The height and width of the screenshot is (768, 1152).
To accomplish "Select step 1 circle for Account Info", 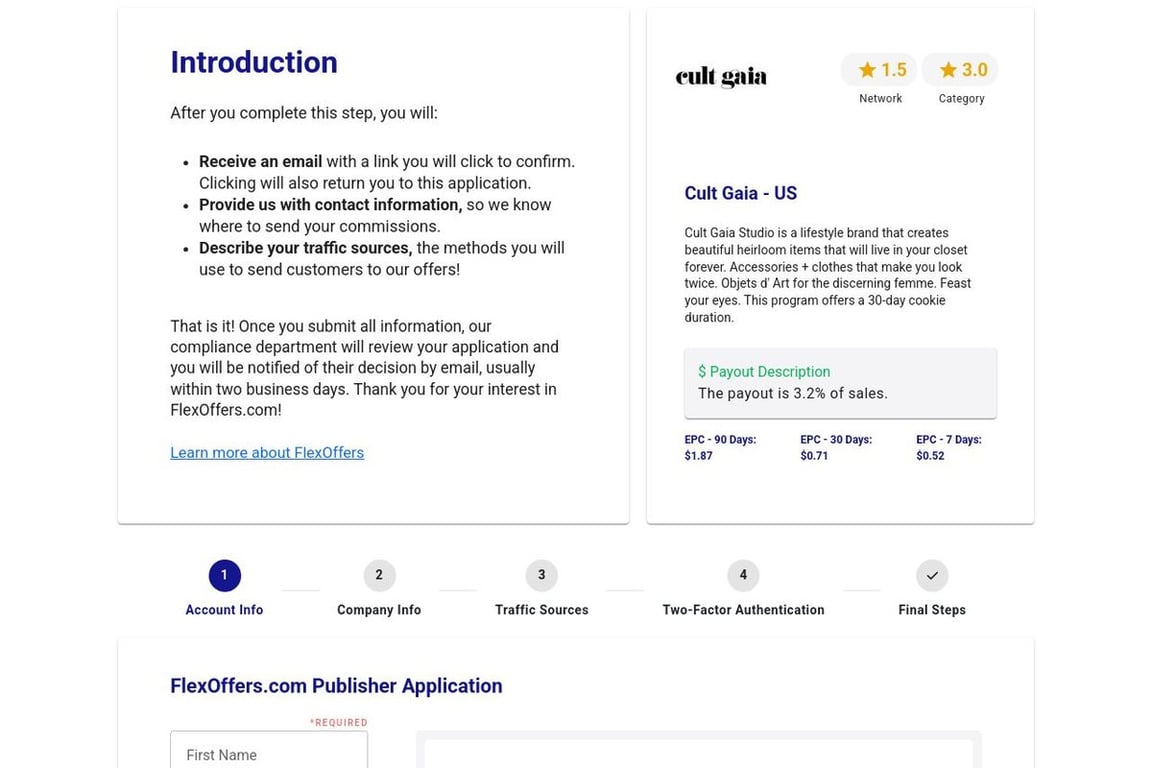I will click(x=224, y=575).
